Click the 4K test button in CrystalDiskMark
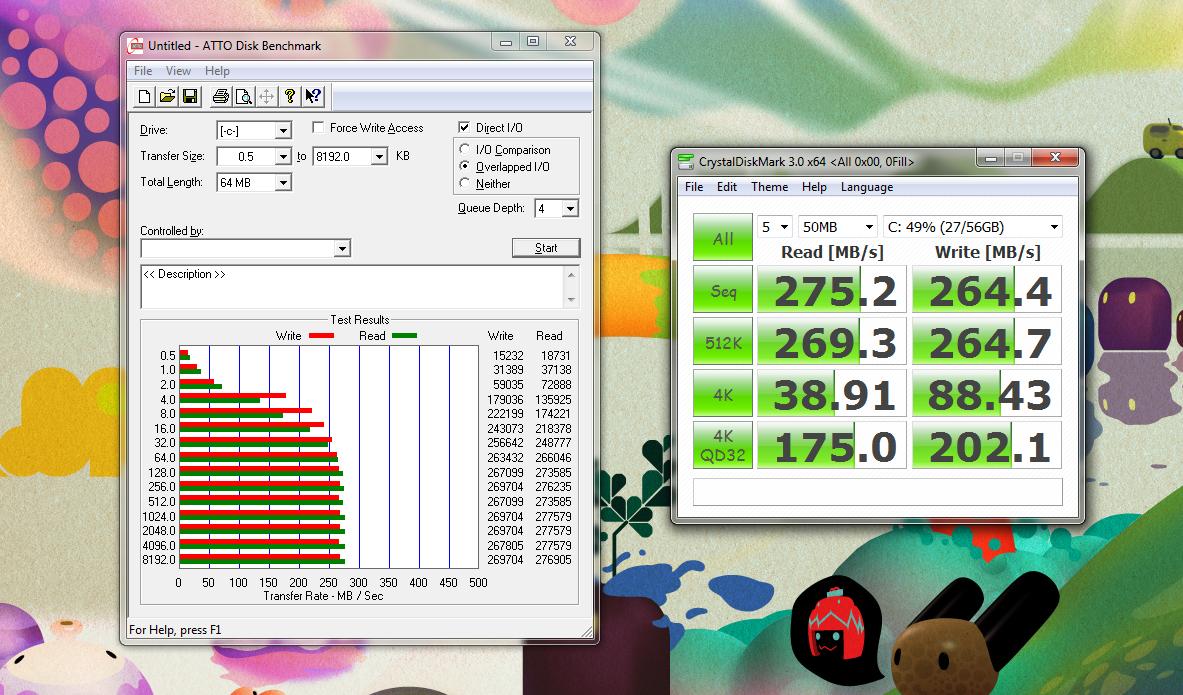The width and height of the screenshot is (1183, 695). [x=723, y=394]
